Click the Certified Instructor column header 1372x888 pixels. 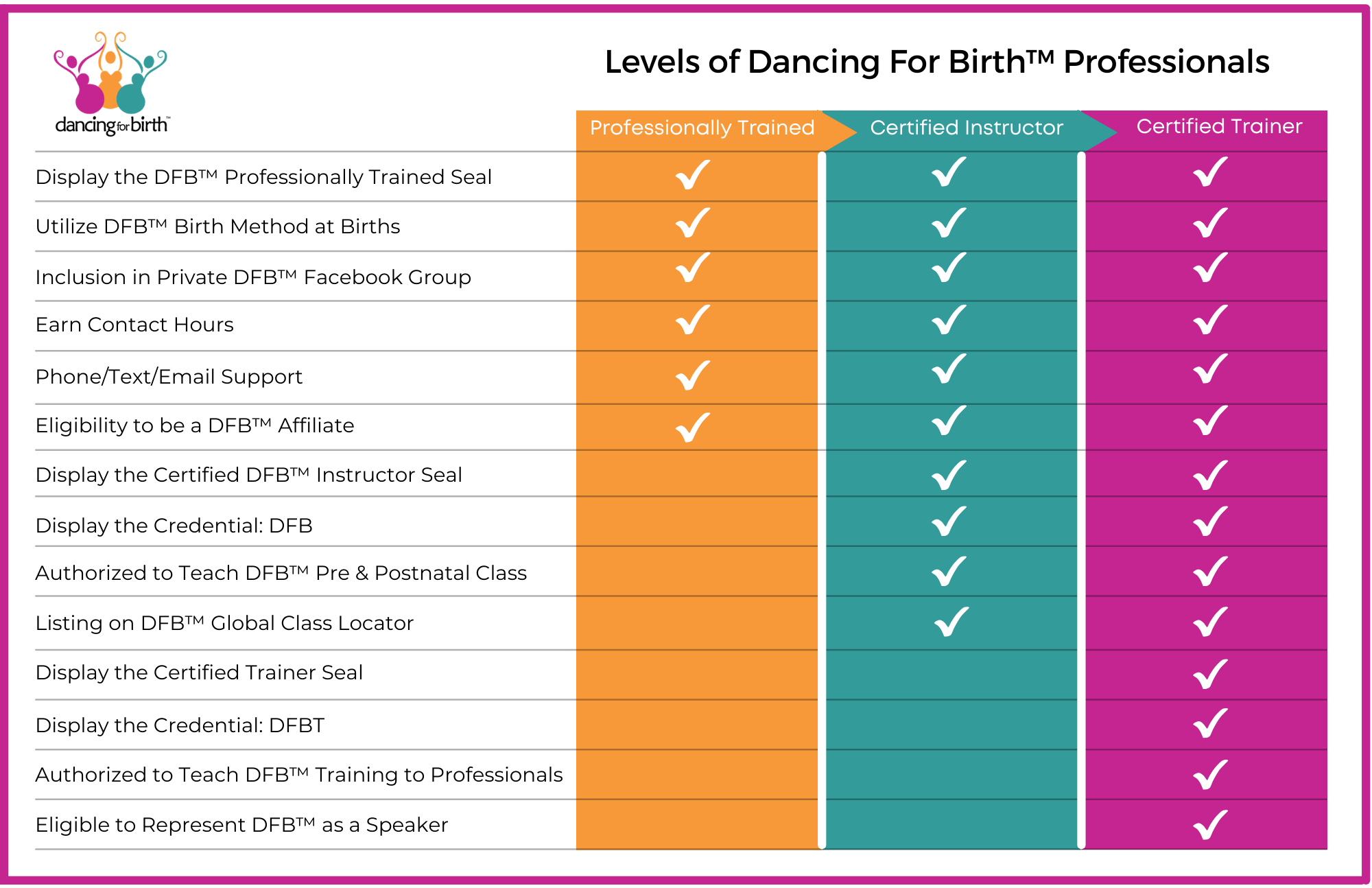pyautogui.click(x=966, y=128)
